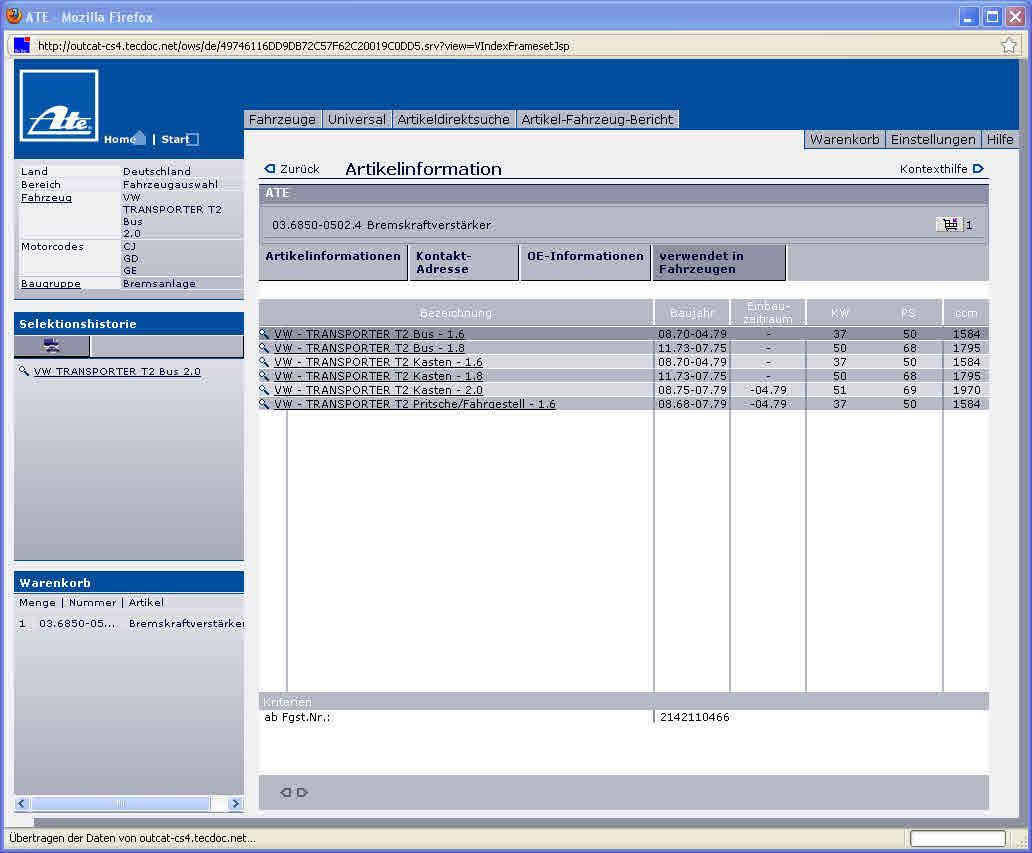Click the Baugruppe link in sidebar

[50, 284]
